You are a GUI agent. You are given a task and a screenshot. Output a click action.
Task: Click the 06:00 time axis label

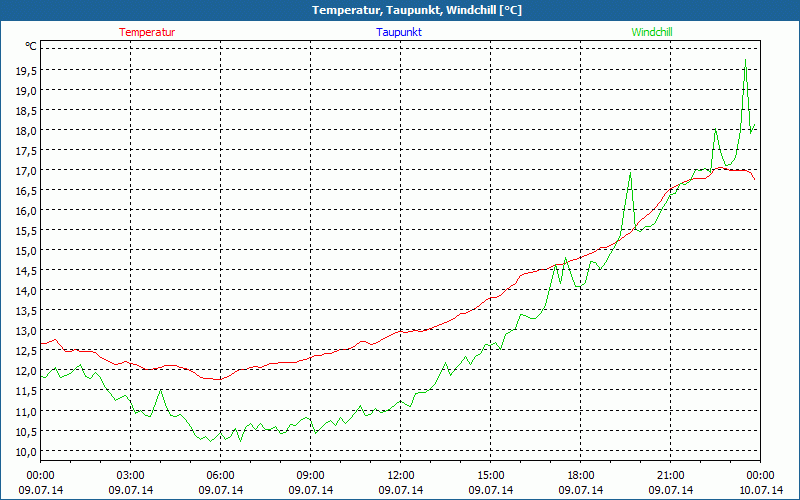(x=220, y=476)
